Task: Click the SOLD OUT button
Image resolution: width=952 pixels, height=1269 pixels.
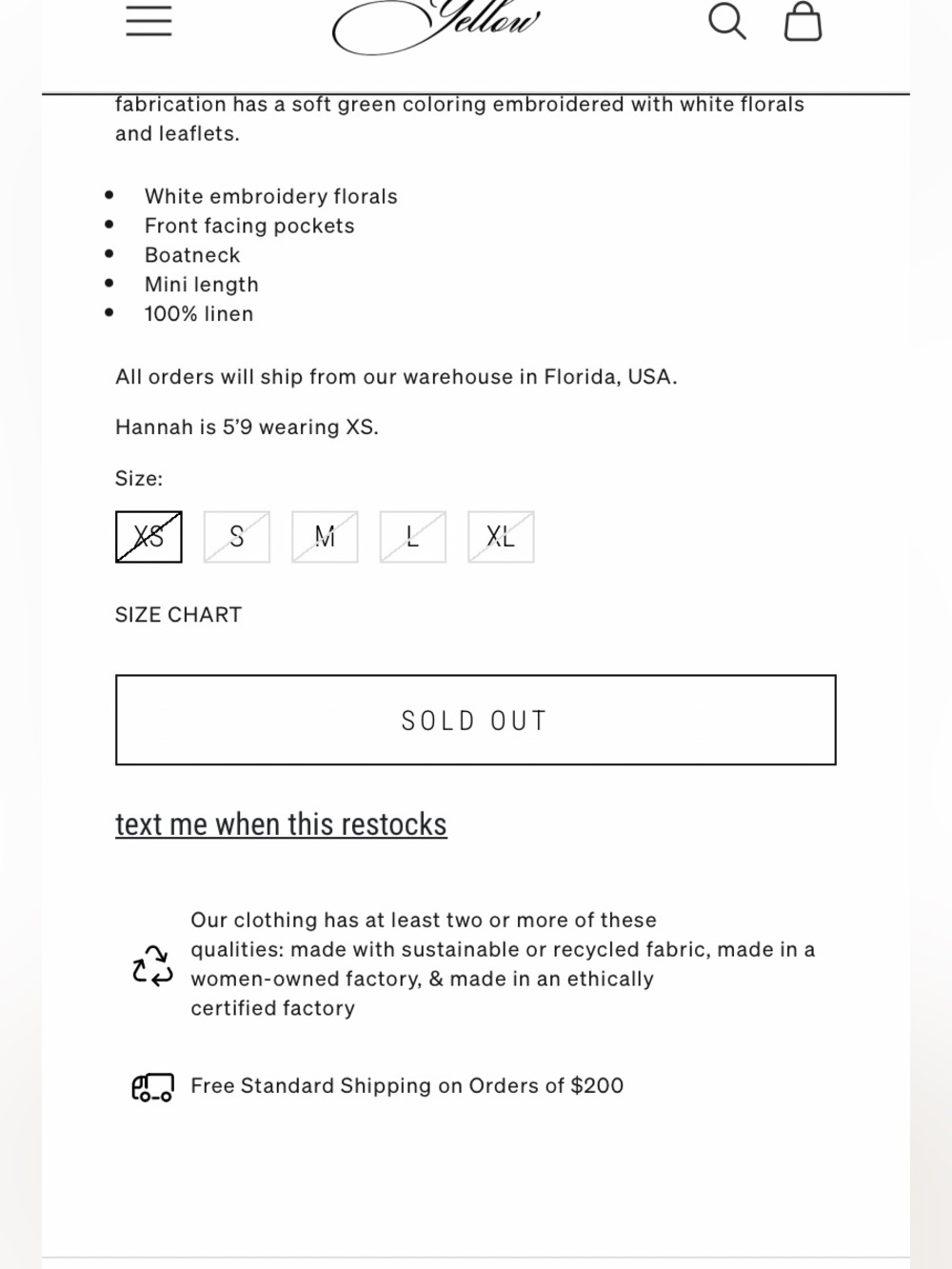Action: [x=476, y=720]
